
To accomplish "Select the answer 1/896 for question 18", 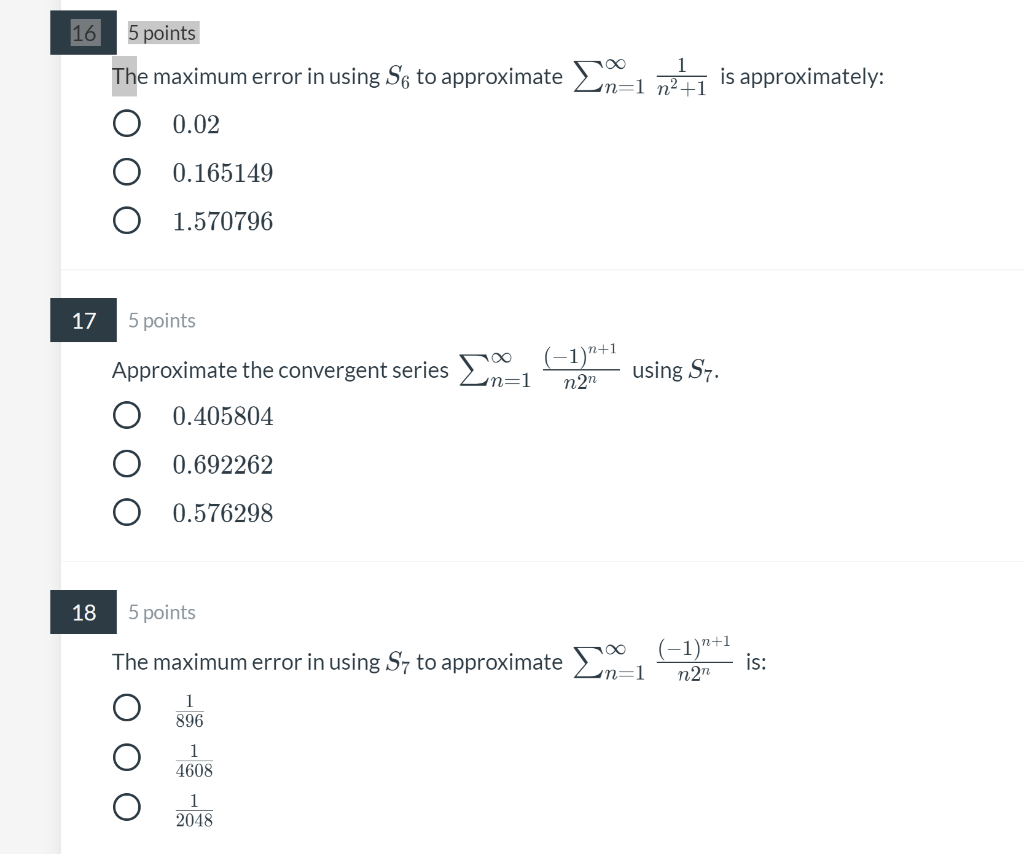I will pyautogui.click(x=127, y=707).
